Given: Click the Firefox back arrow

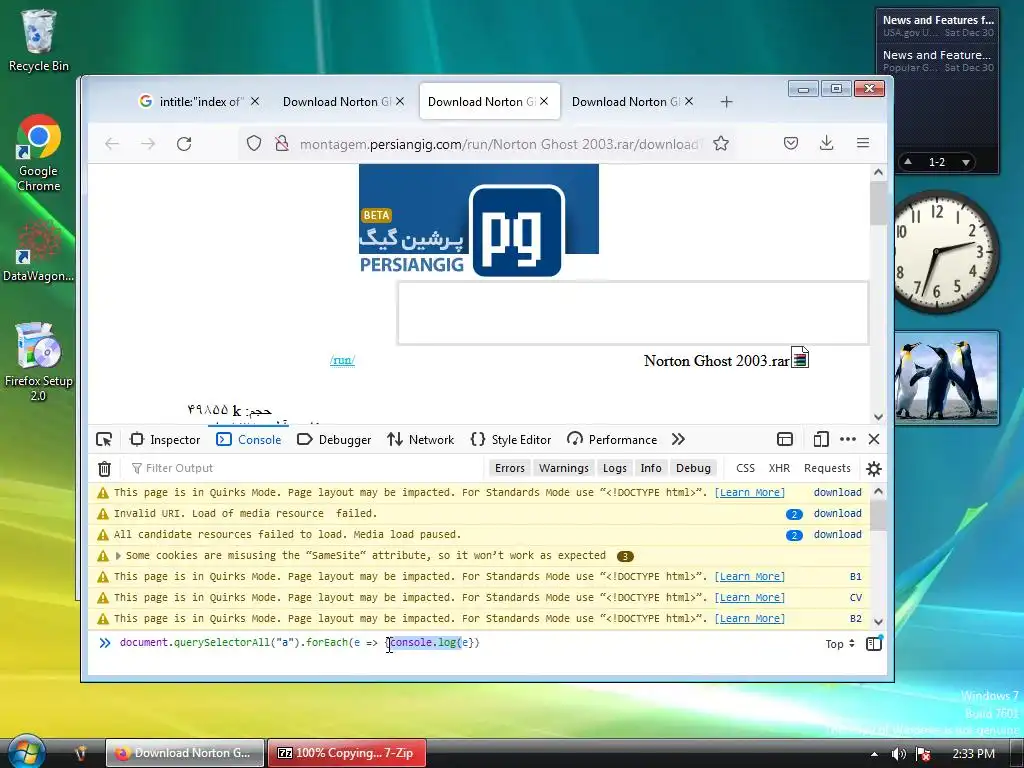Looking at the screenshot, I should click(112, 144).
